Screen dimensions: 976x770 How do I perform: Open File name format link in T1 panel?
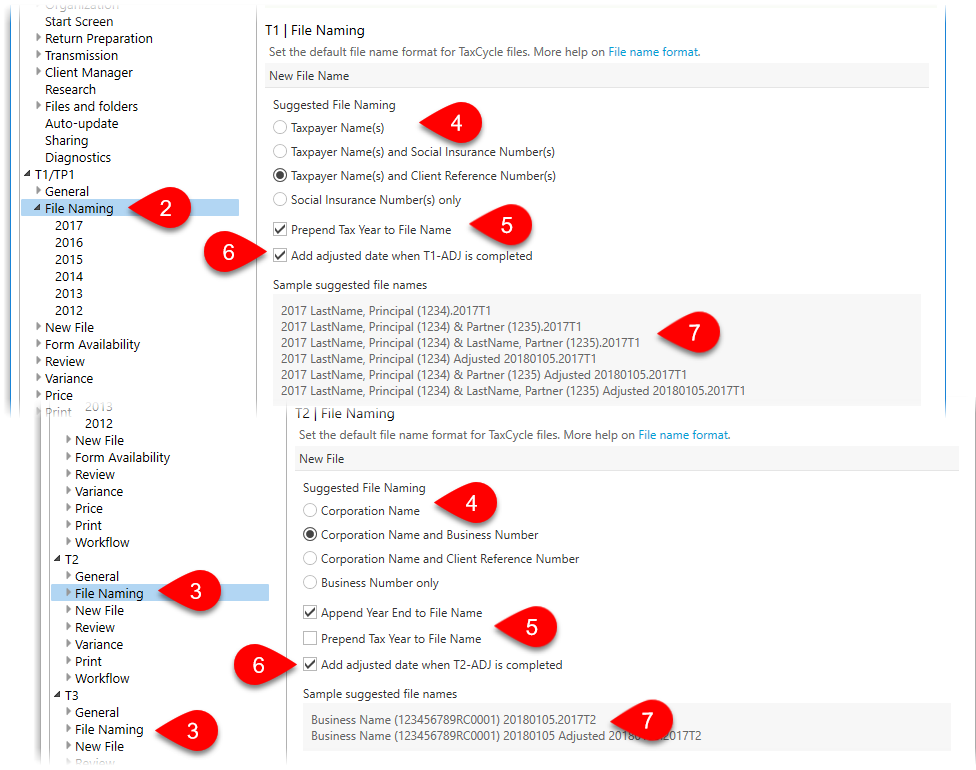pos(653,52)
